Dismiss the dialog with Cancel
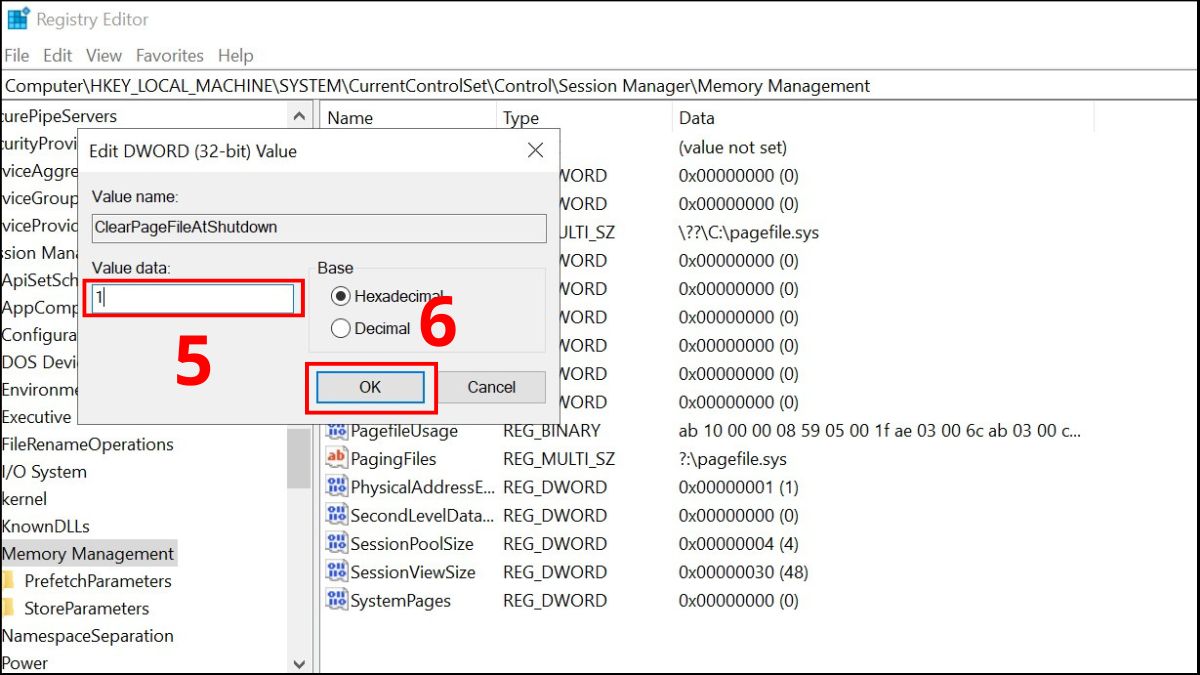 [492, 387]
